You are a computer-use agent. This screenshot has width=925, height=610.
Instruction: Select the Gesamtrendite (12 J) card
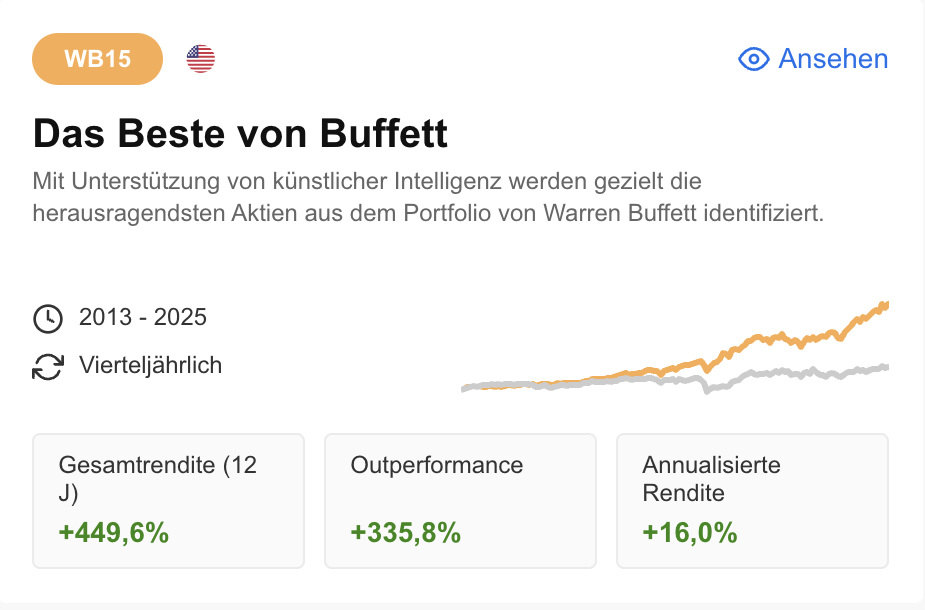[x=168, y=501]
